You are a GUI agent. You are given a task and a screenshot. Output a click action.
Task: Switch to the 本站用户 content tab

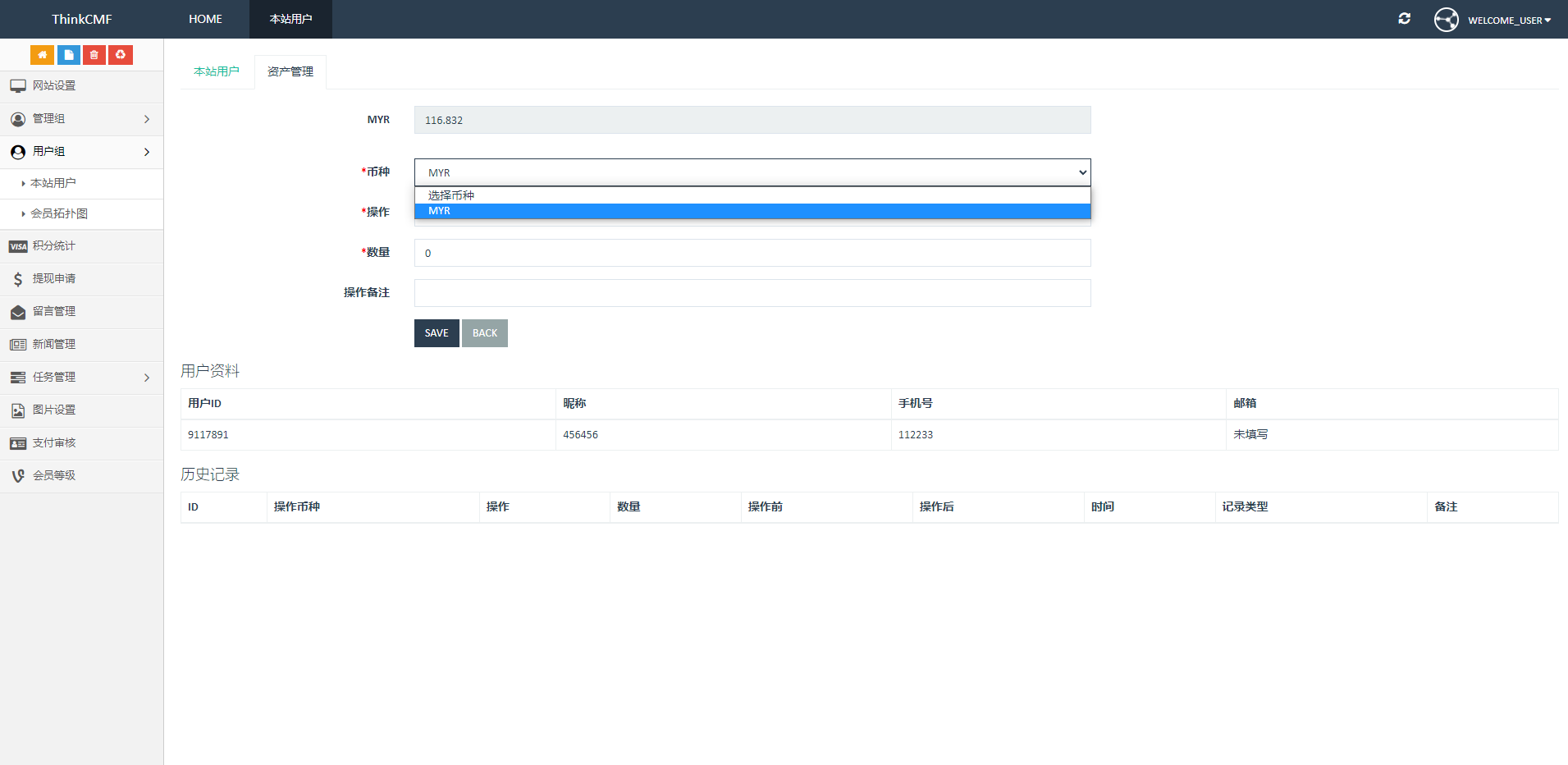[217, 72]
